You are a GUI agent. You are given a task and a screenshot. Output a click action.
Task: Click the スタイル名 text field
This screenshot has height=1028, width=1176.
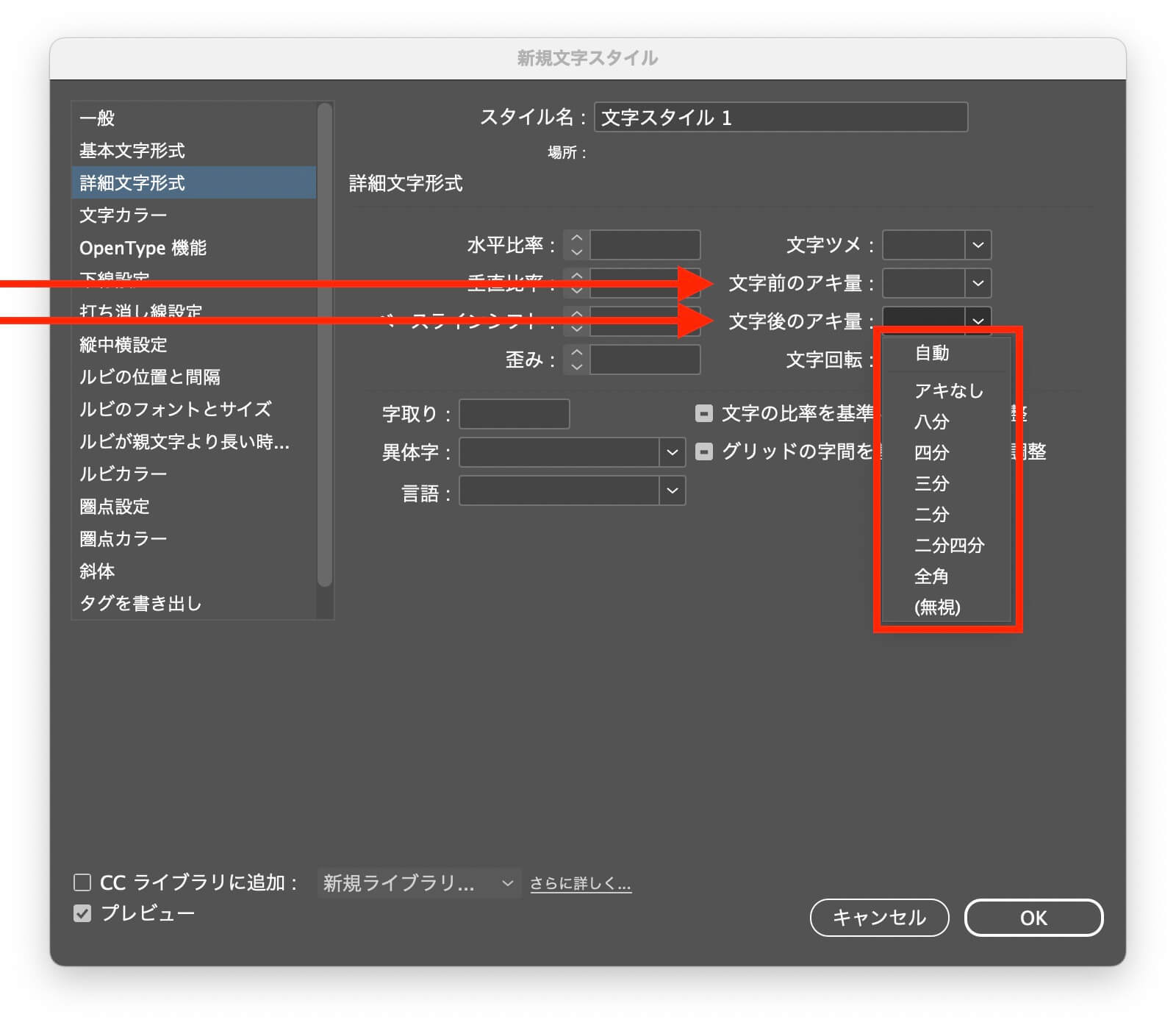(780, 118)
